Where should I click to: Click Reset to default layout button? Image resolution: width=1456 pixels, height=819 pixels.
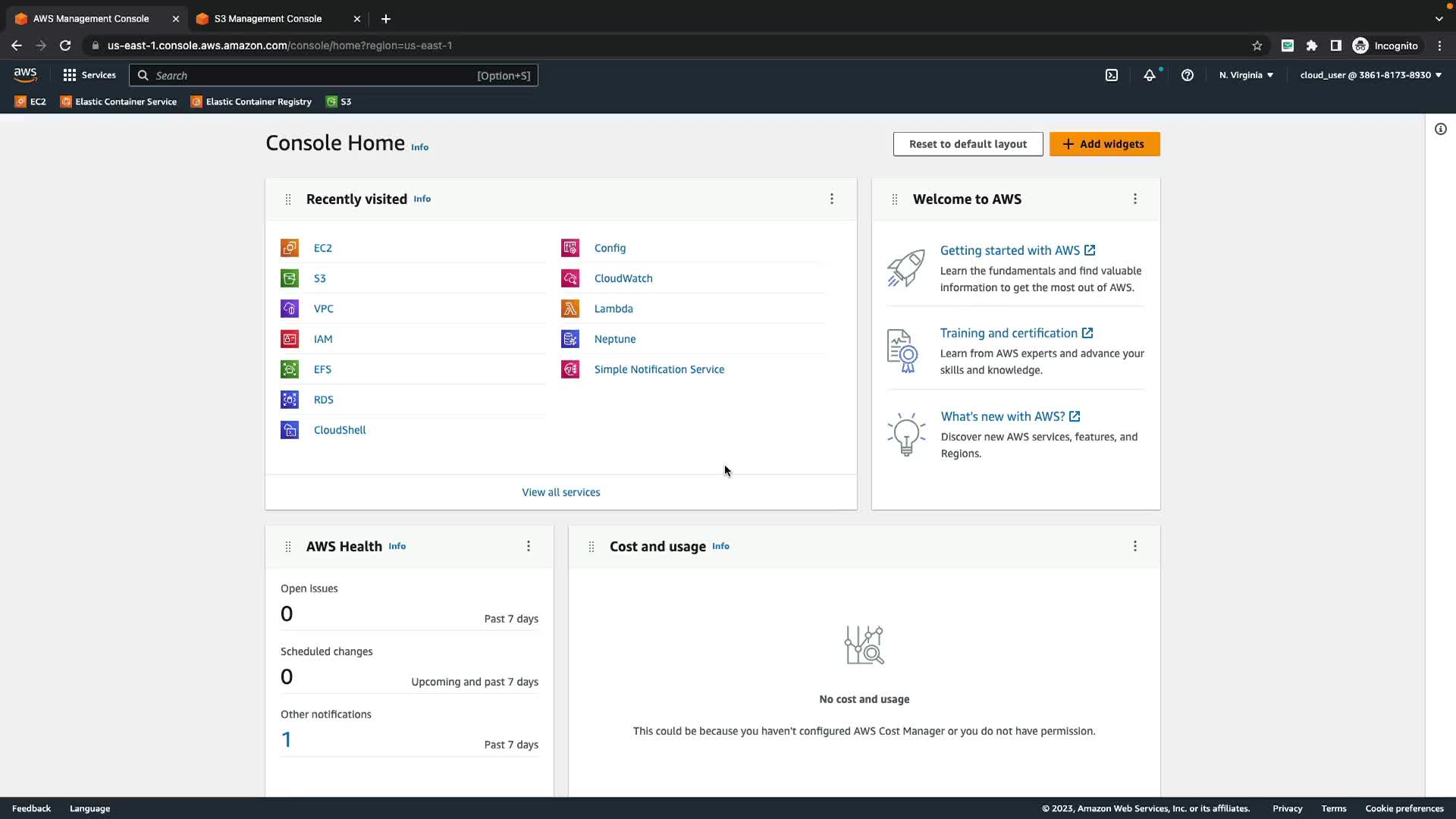point(968,144)
